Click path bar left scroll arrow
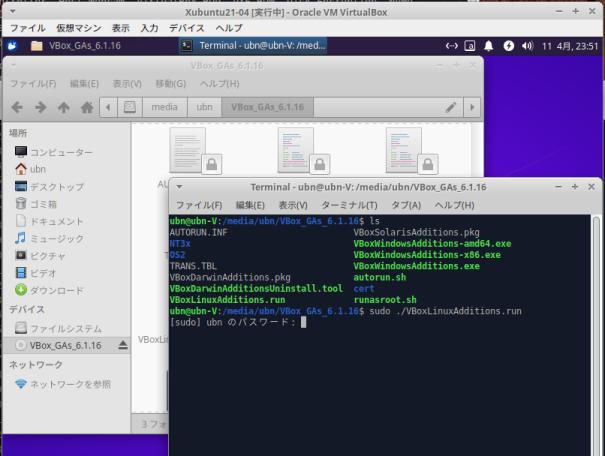 108,107
